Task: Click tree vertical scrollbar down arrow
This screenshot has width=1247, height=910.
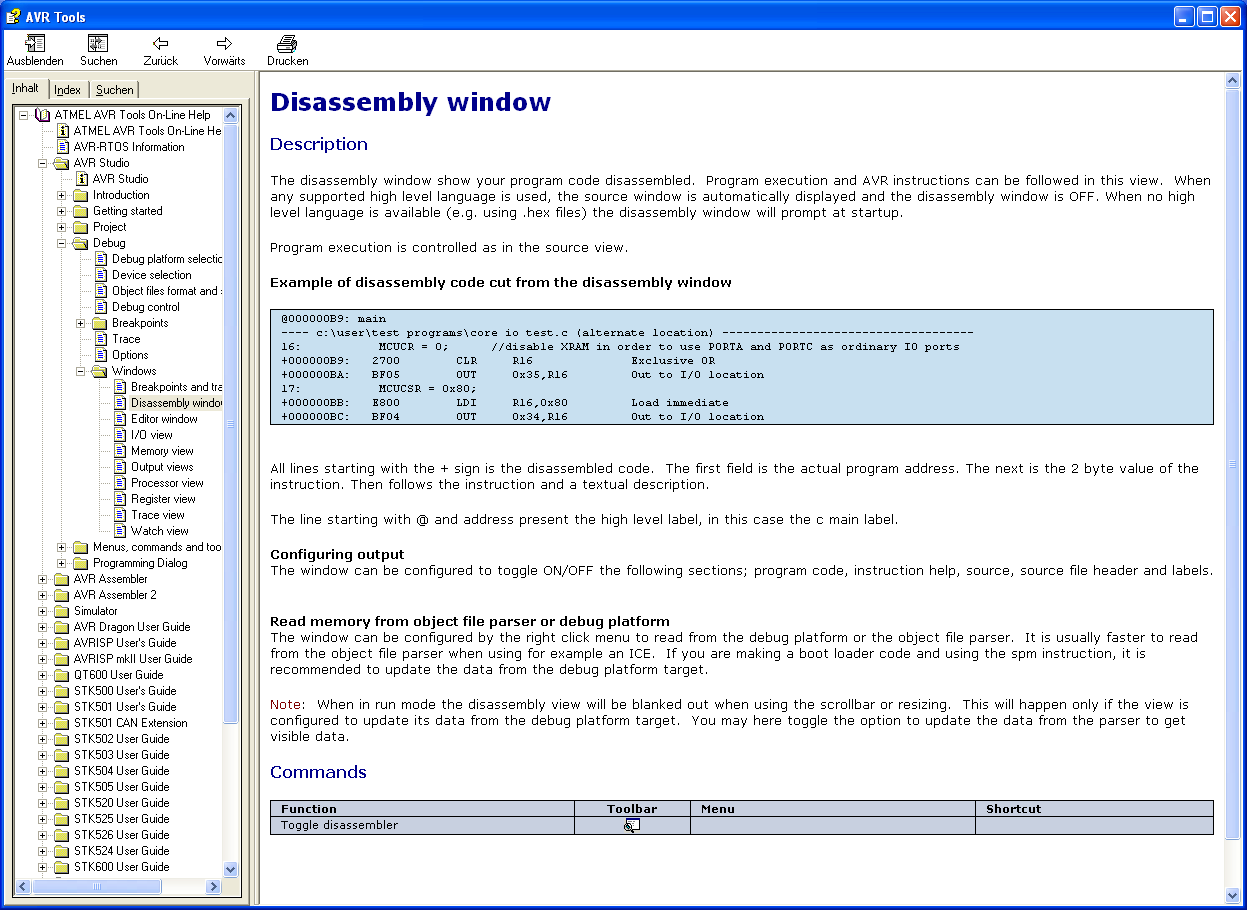Action: (x=231, y=870)
